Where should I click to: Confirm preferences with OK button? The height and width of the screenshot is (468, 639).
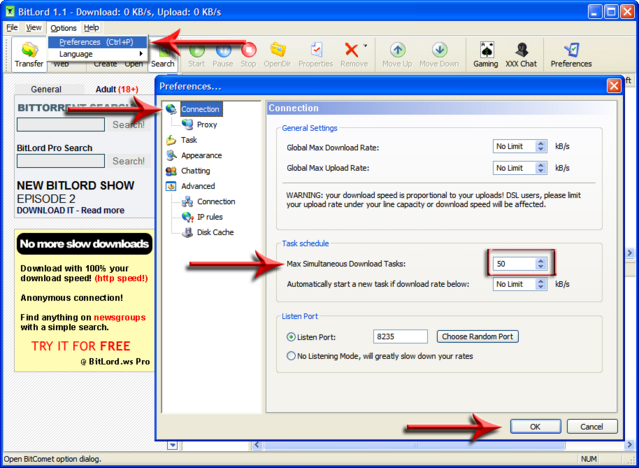[535, 427]
